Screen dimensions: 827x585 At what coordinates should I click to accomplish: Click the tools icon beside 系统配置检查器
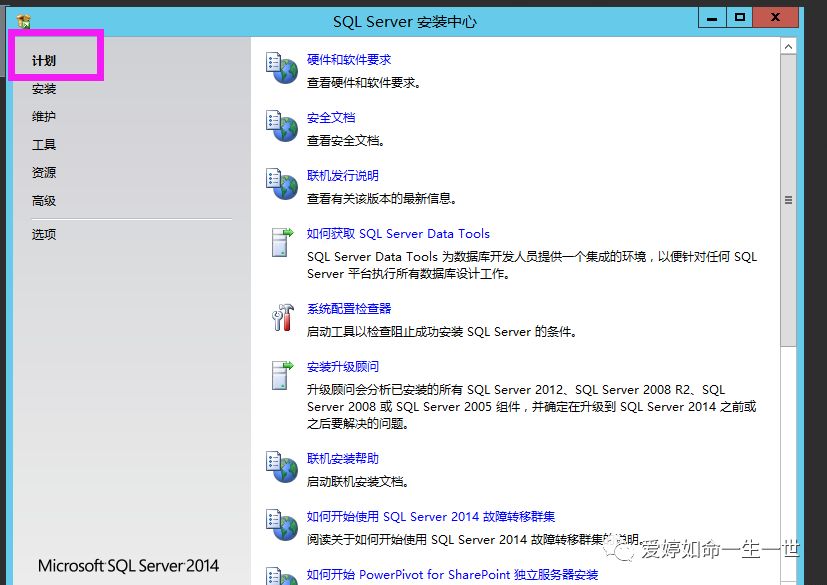283,317
